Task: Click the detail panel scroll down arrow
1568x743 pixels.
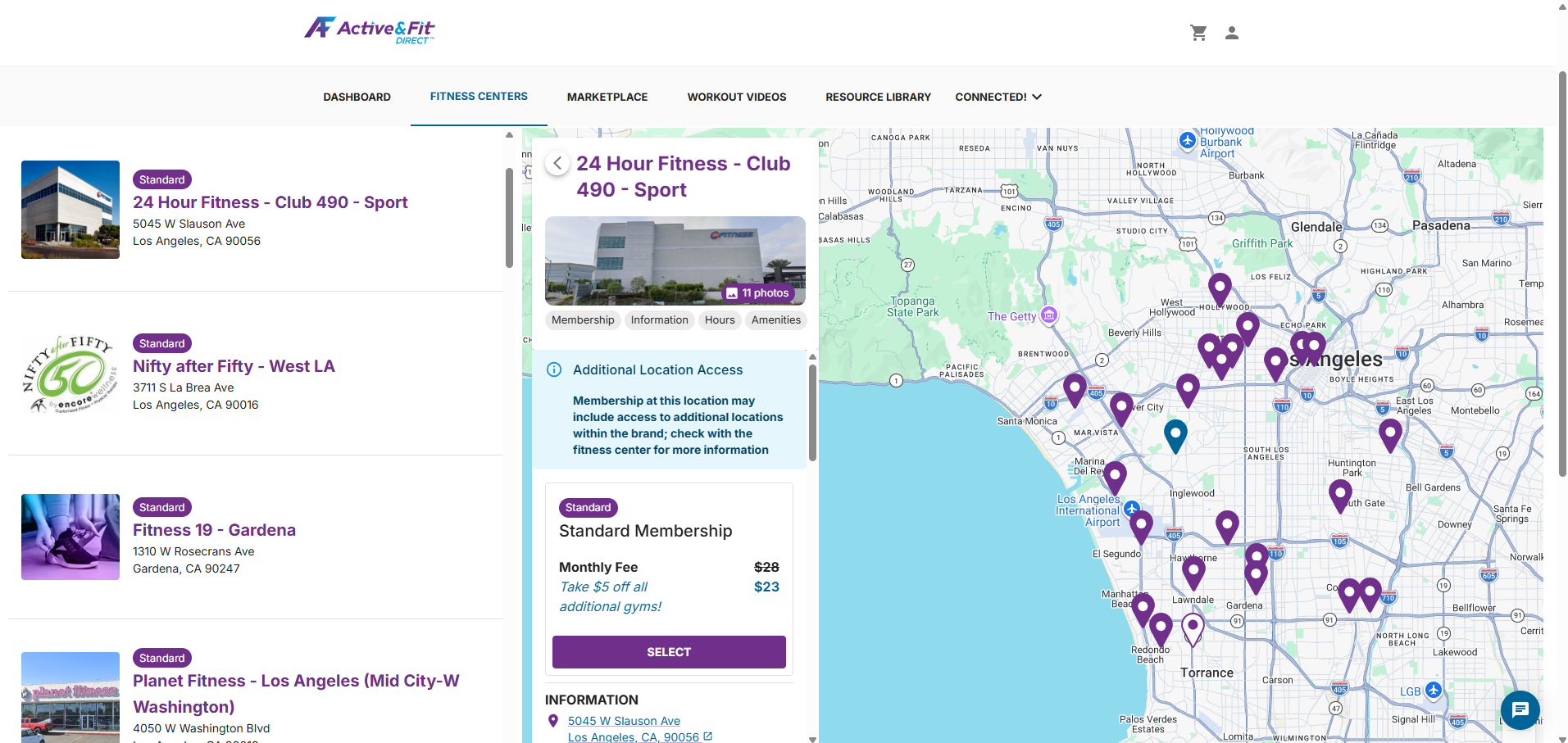Action: tap(812, 739)
